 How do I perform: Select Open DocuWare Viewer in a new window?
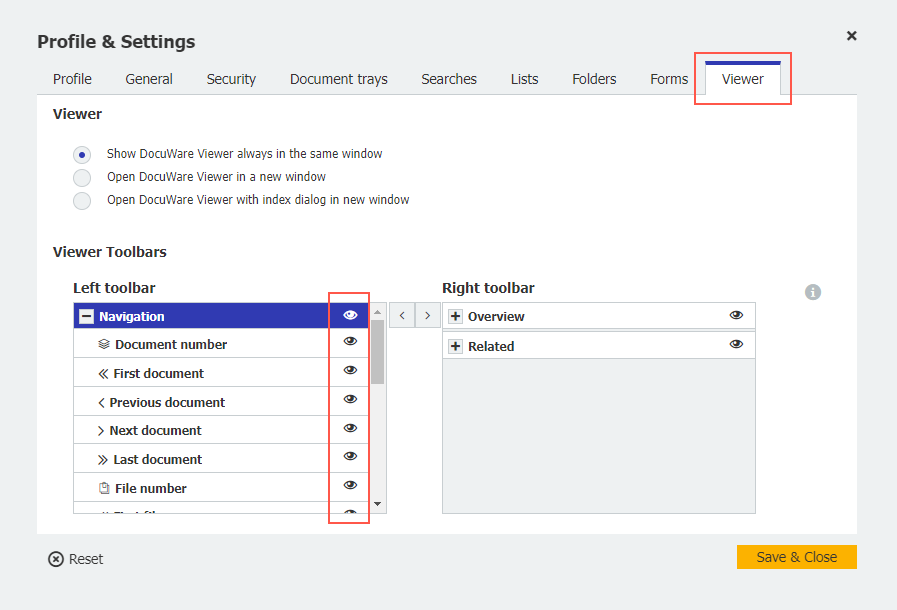click(83, 178)
